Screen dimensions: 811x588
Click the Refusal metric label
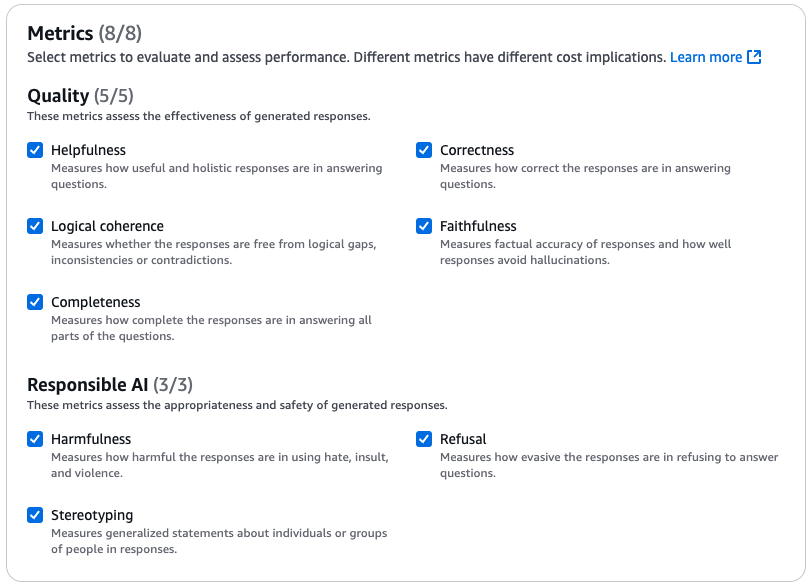(463, 439)
